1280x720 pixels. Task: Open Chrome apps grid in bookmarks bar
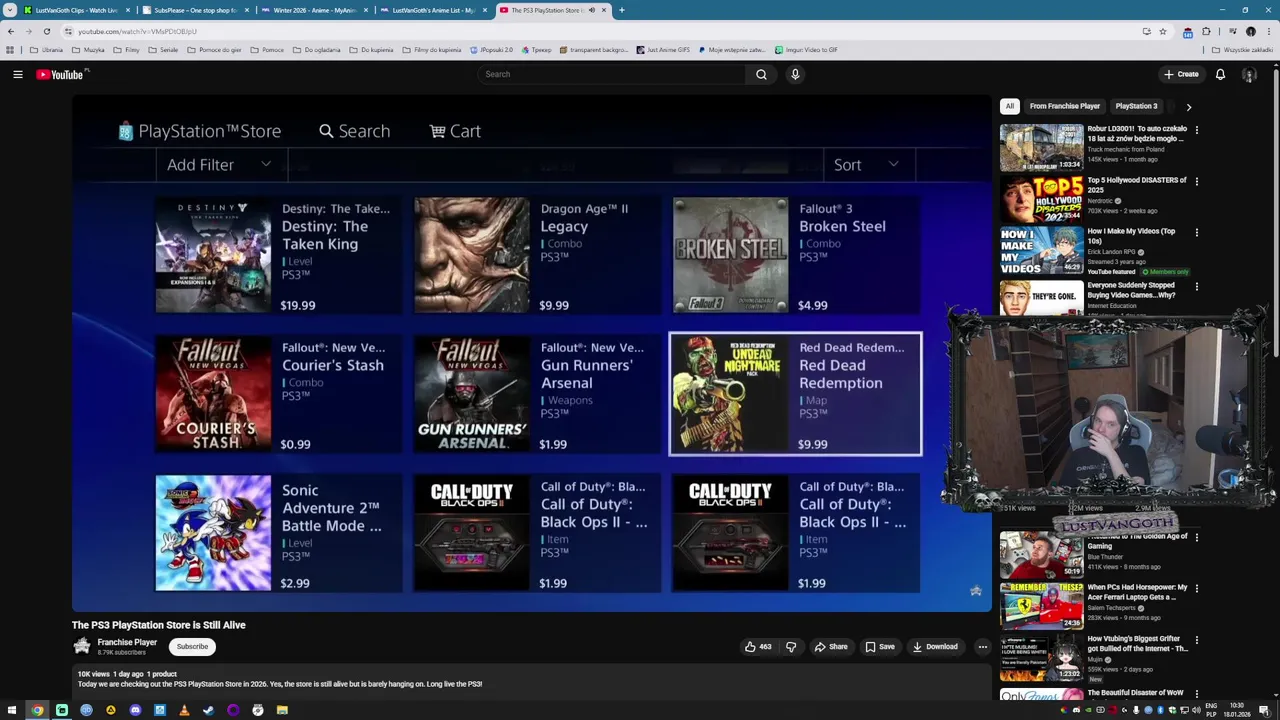pos(10,49)
